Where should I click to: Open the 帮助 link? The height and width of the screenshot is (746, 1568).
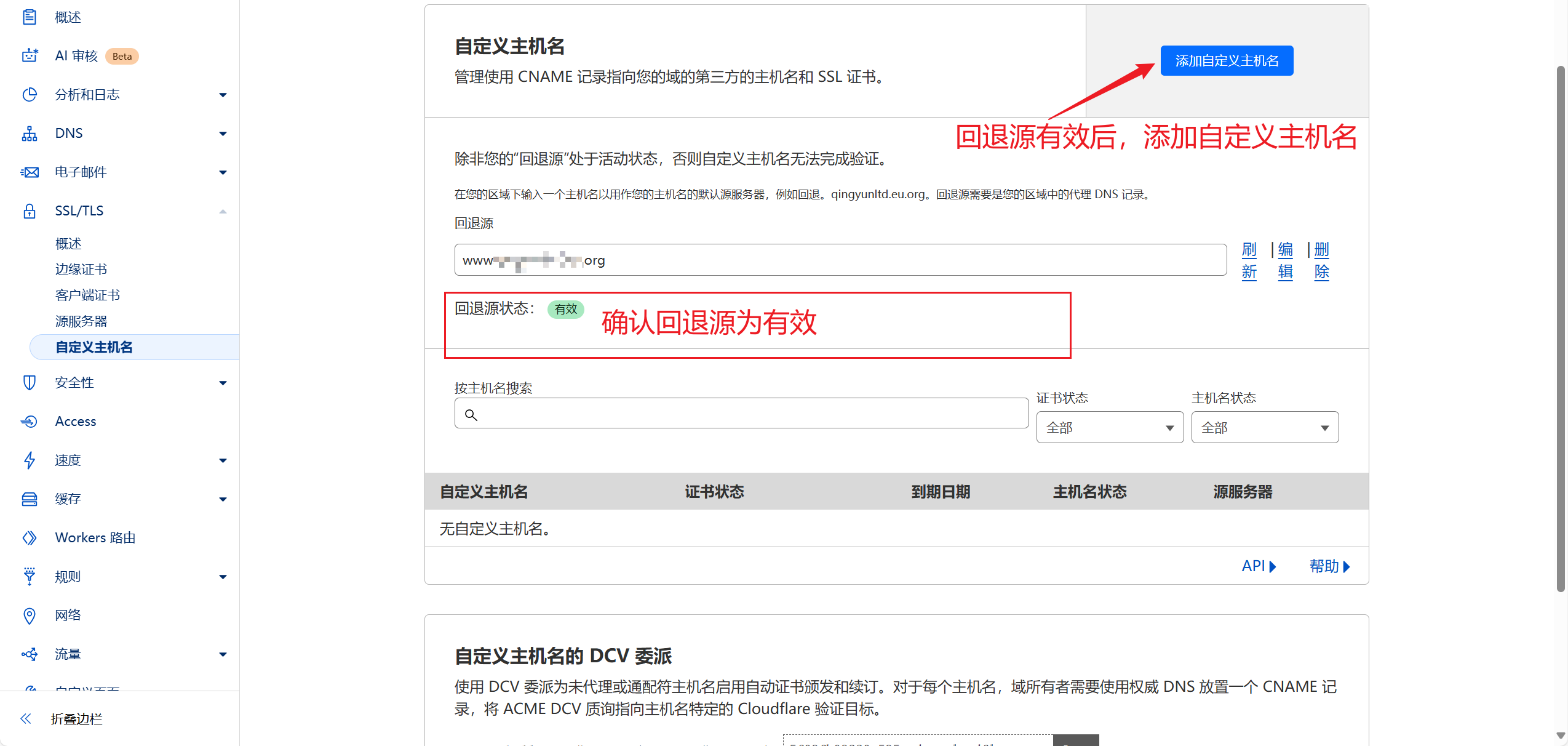[x=1330, y=566]
